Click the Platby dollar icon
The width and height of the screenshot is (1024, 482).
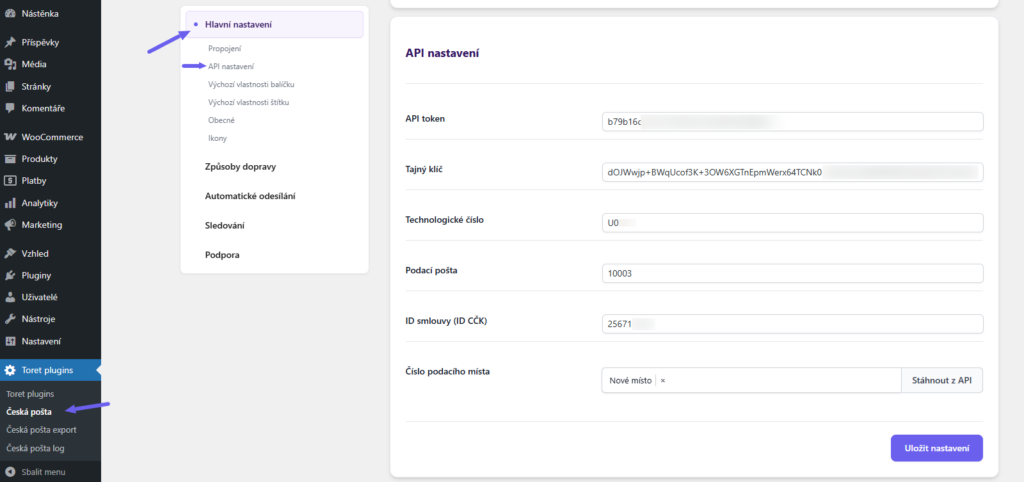pyautogui.click(x=10, y=181)
